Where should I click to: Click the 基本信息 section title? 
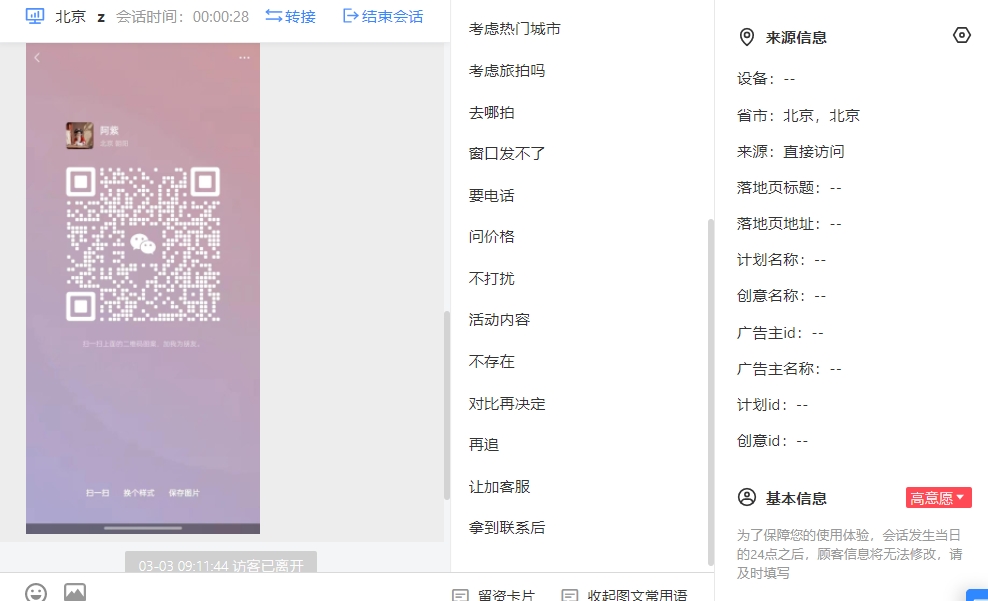(796, 498)
